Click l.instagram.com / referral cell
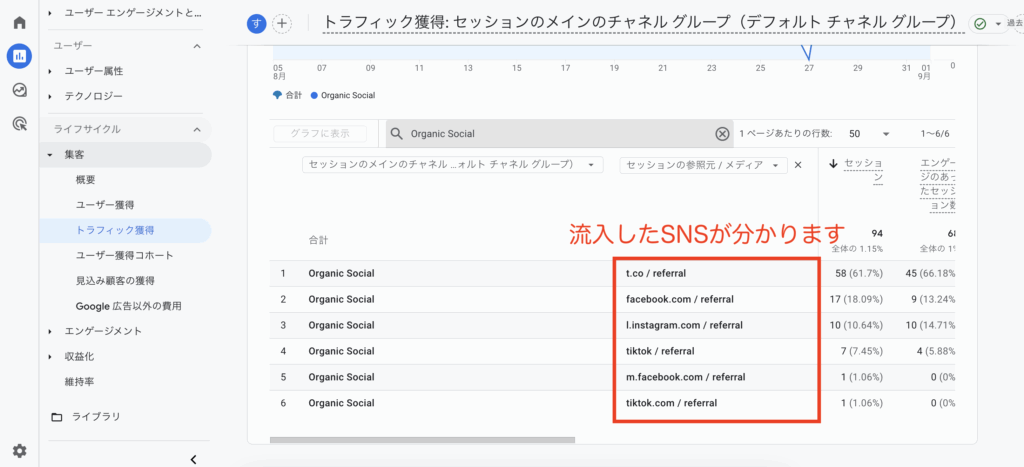Viewport: 1024px width, 467px height. pyautogui.click(x=684, y=325)
